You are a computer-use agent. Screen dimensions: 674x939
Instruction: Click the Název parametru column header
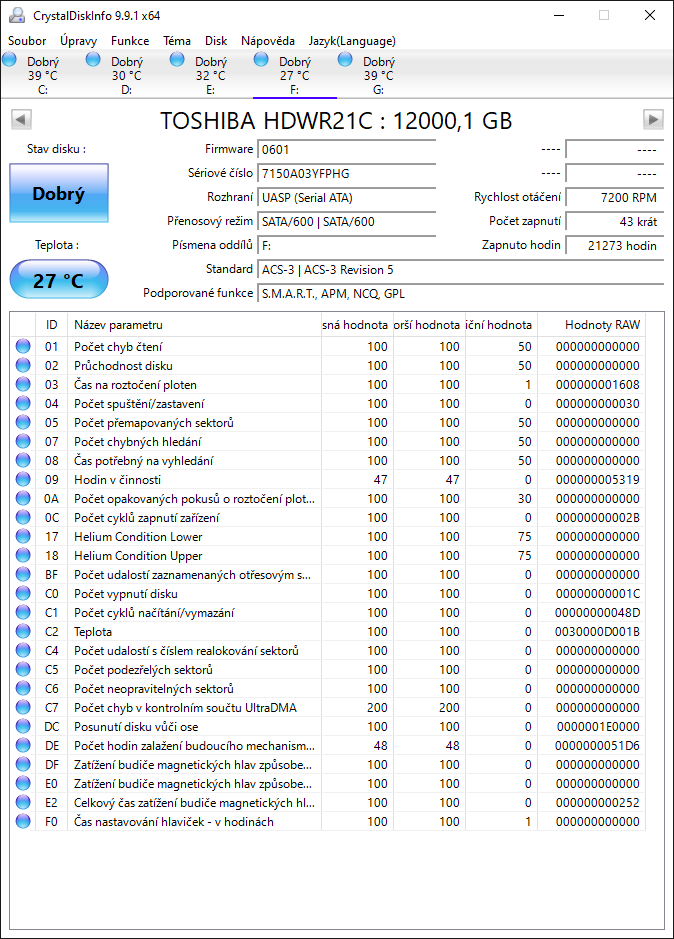(195, 325)
